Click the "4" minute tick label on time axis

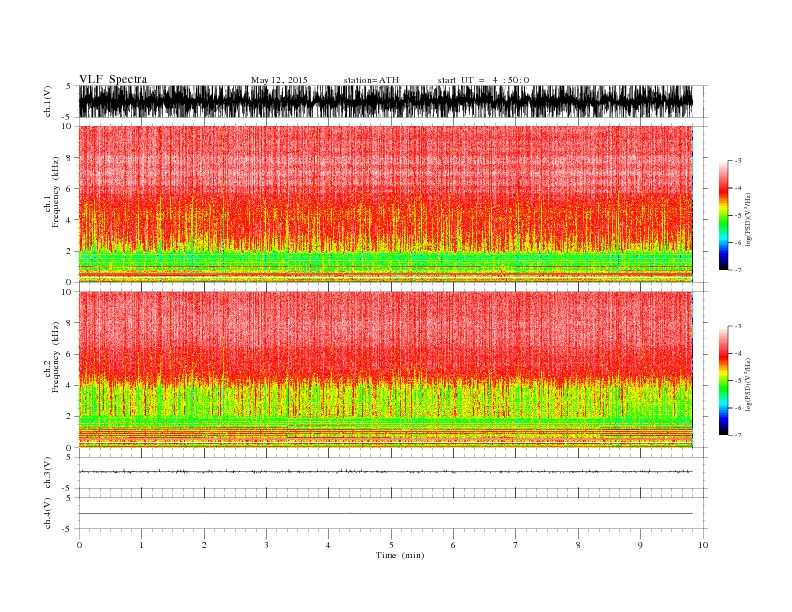click(x=328, y=545)
